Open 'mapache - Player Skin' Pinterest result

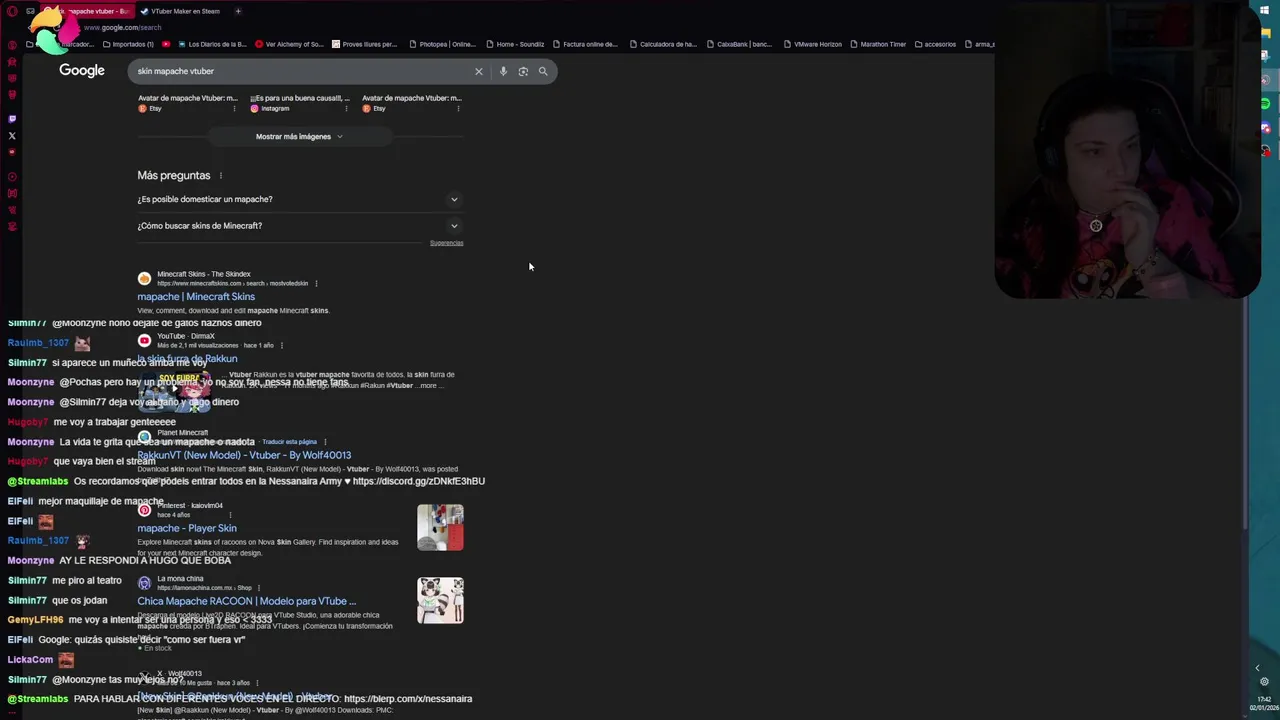point(187,528)
